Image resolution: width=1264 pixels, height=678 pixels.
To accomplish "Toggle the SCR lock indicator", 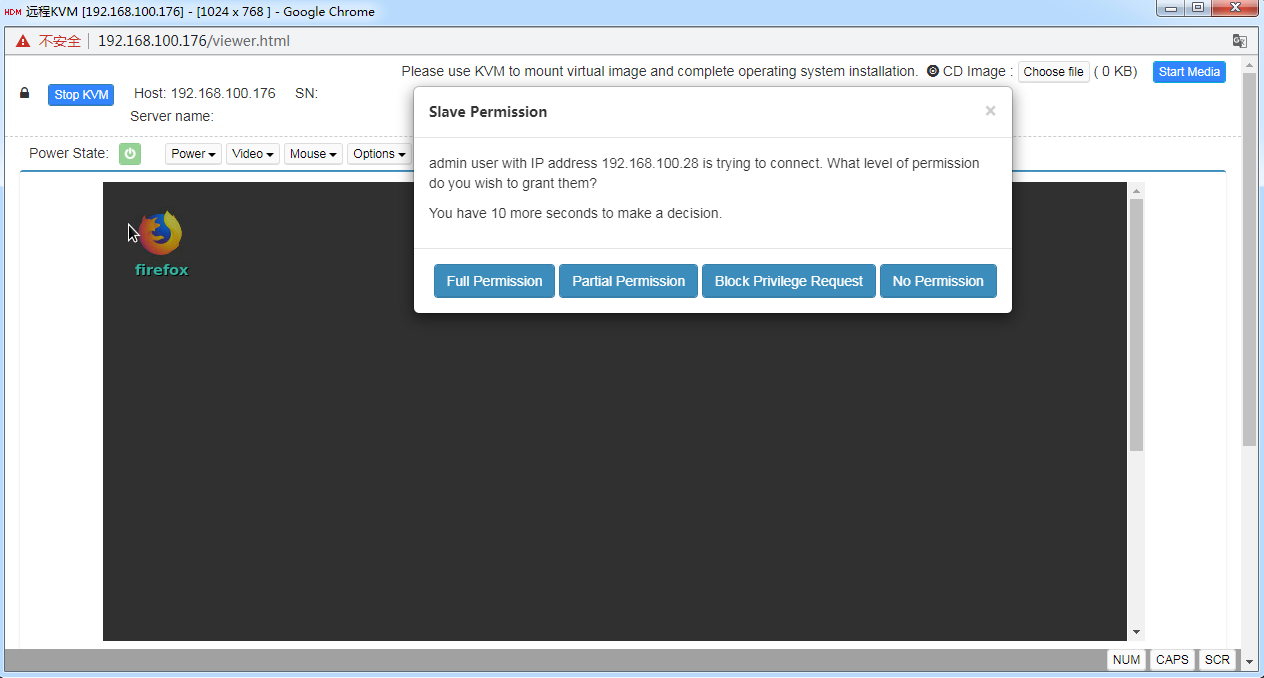I will pyautogui.click(x=1217, y=660).
